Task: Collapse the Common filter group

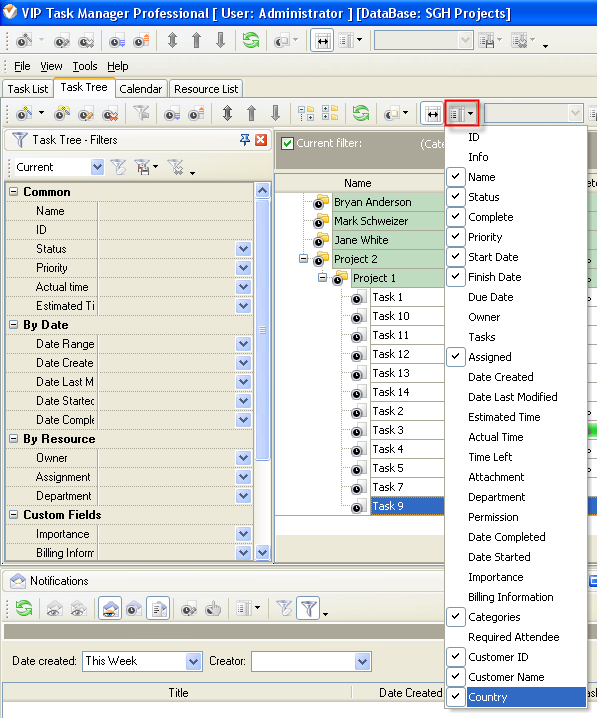Action: [x=14, y=191]
